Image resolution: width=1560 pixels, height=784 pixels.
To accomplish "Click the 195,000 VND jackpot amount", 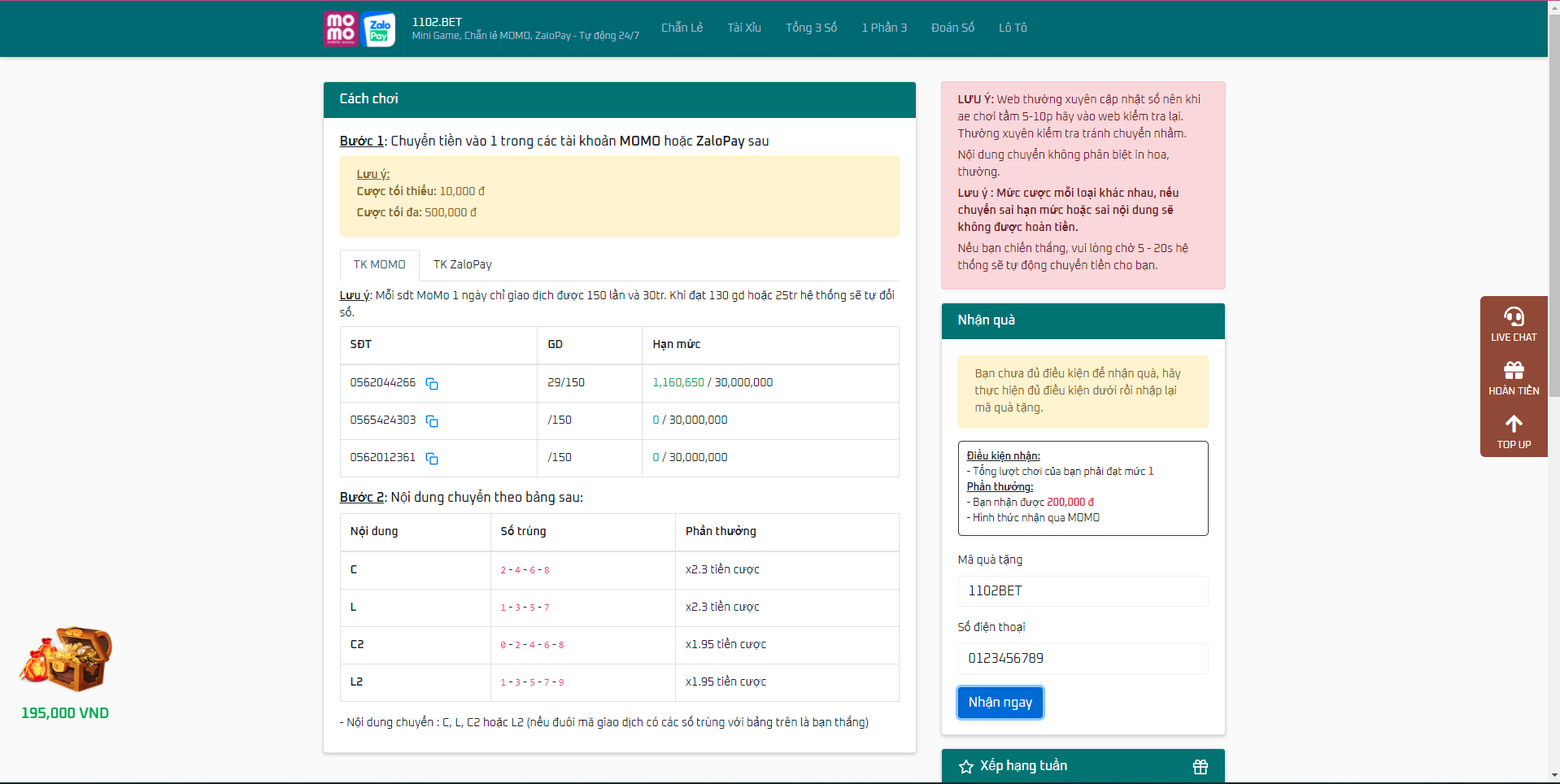I will (x=65, y=713).
